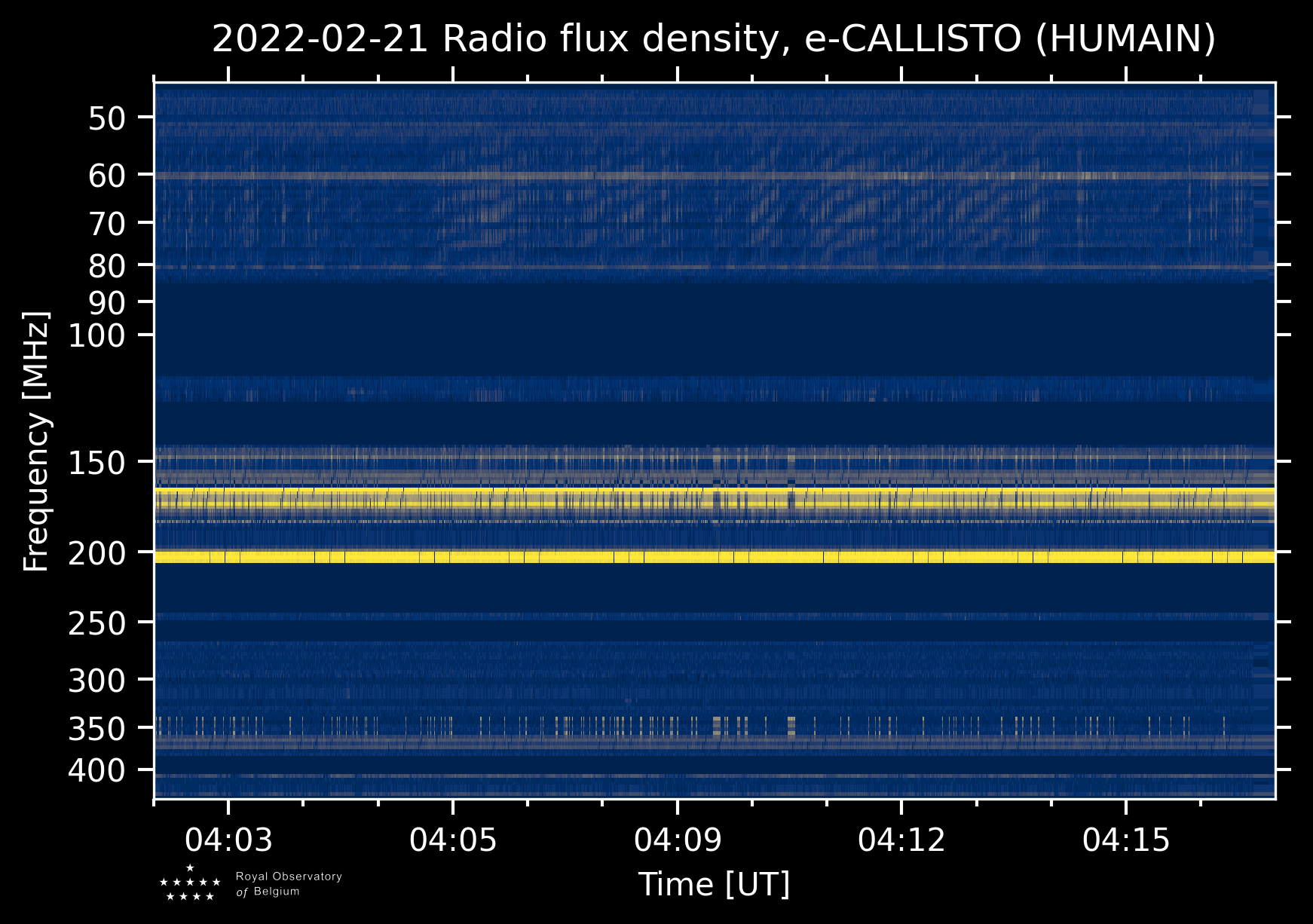
Task: Click the yellow striped band between 150 and 200 MHz
Action: coord(714,499)
